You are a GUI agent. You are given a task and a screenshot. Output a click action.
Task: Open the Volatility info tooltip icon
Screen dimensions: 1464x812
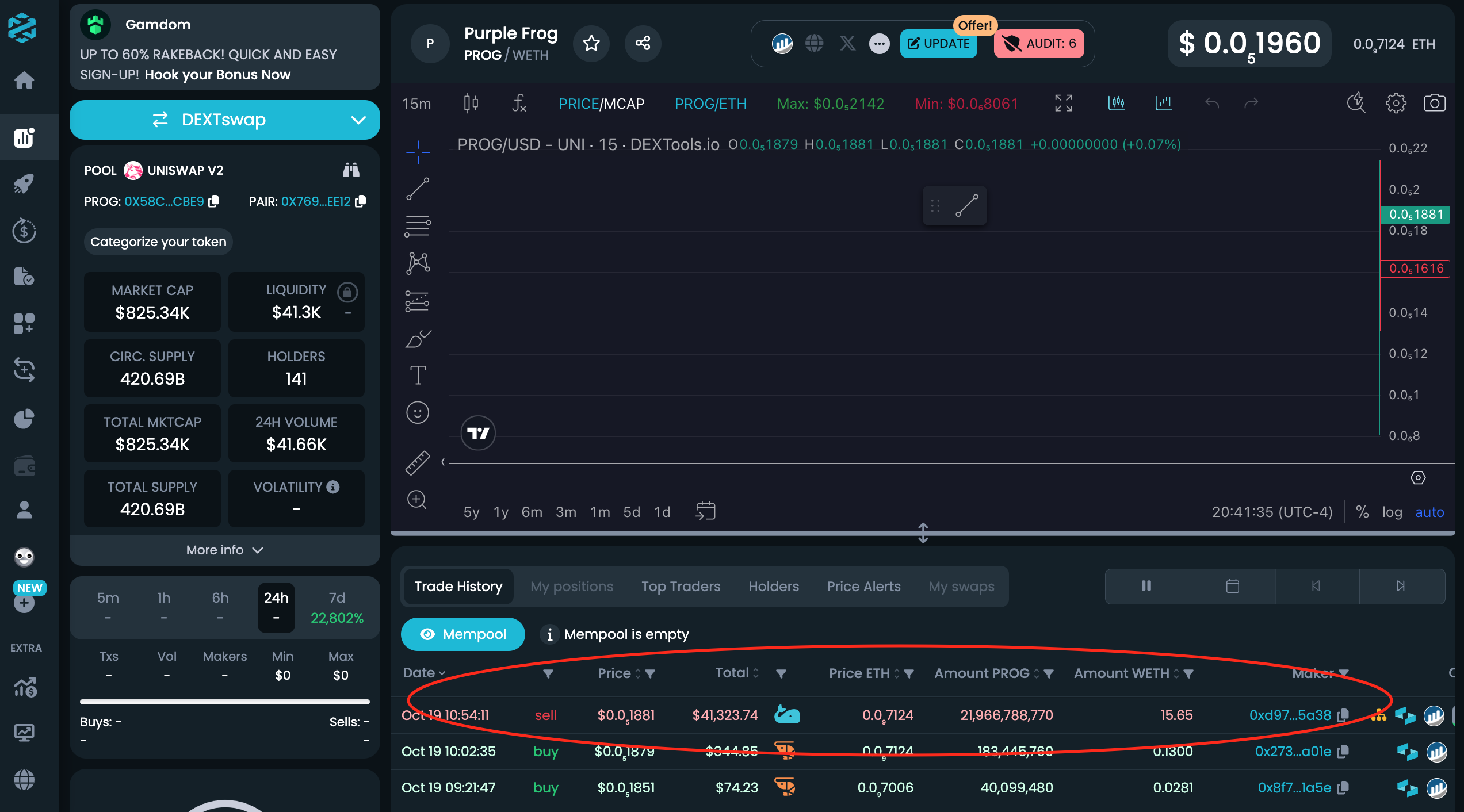pos(333,487)
